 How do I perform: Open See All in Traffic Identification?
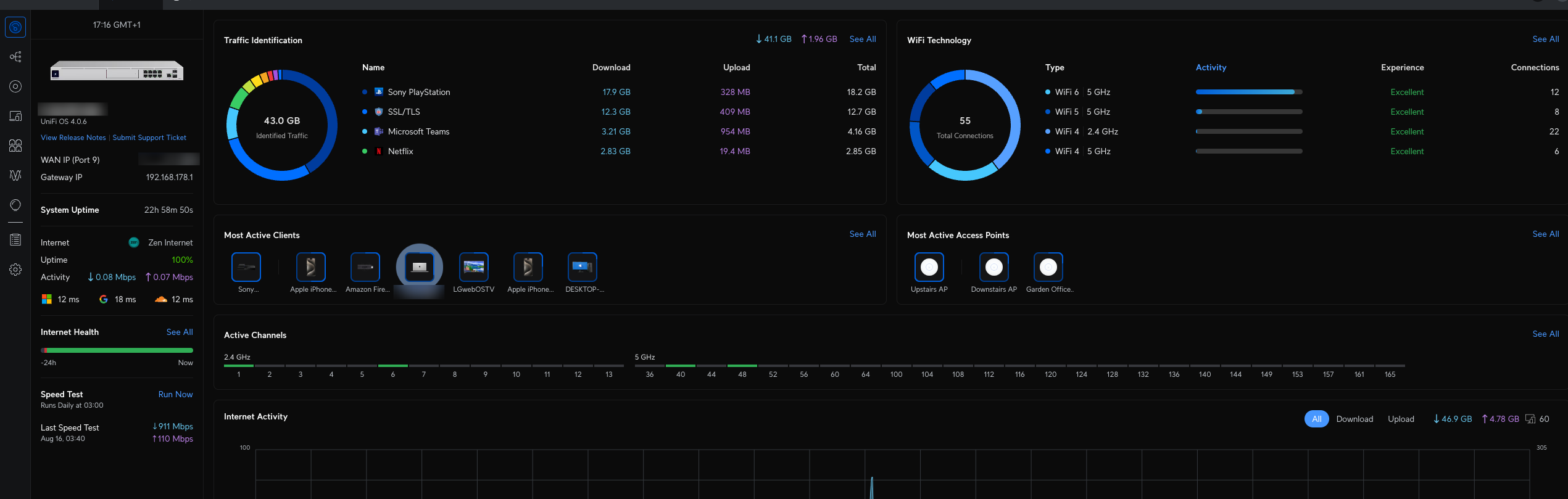pyautogui.click(x=862, y=39)
